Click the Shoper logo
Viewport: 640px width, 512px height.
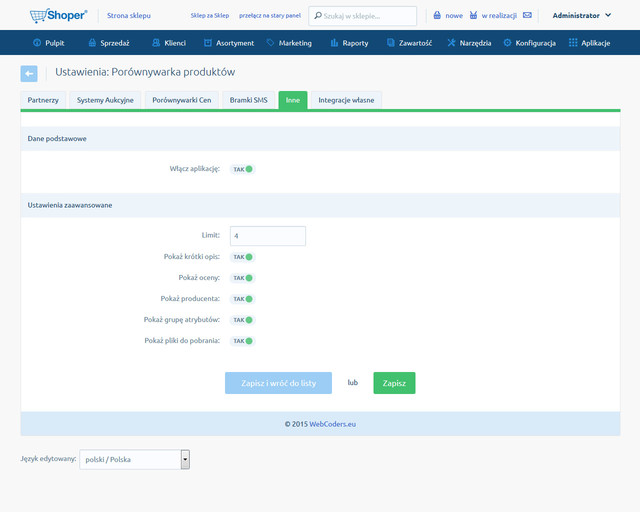pyautogui.click(x=58, y=15)
